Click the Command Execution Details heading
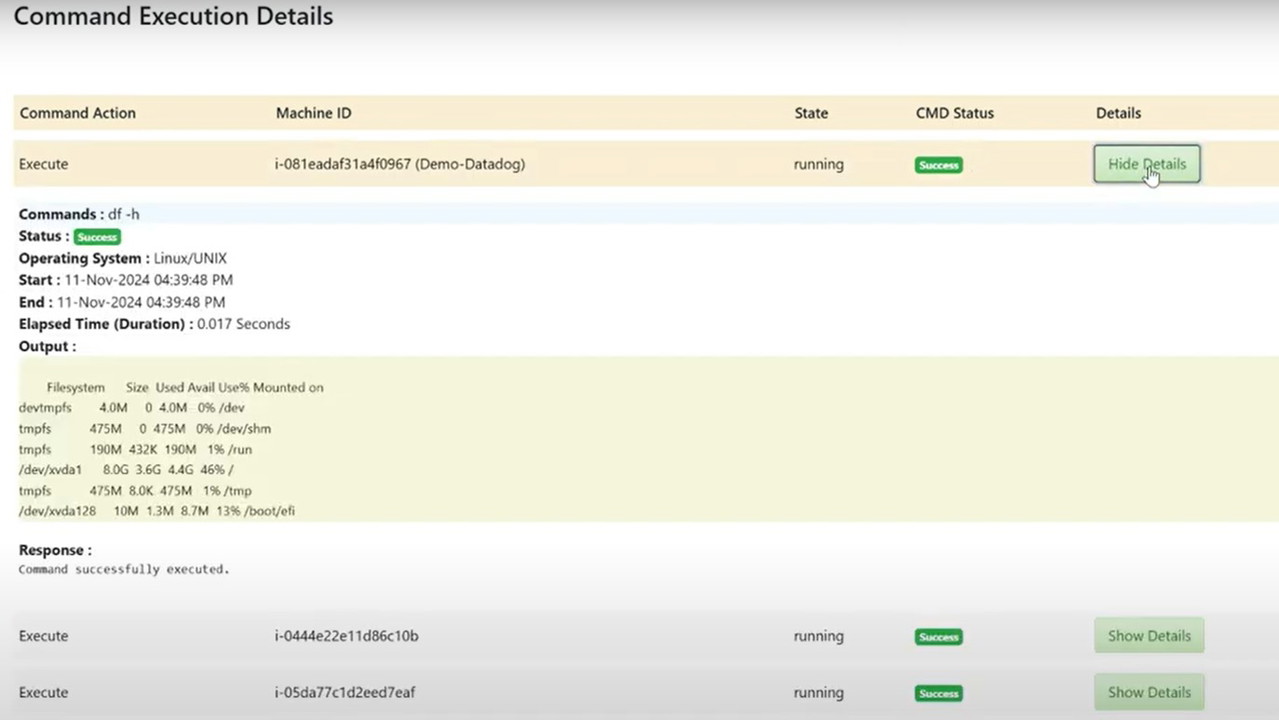 click(173, 17)
